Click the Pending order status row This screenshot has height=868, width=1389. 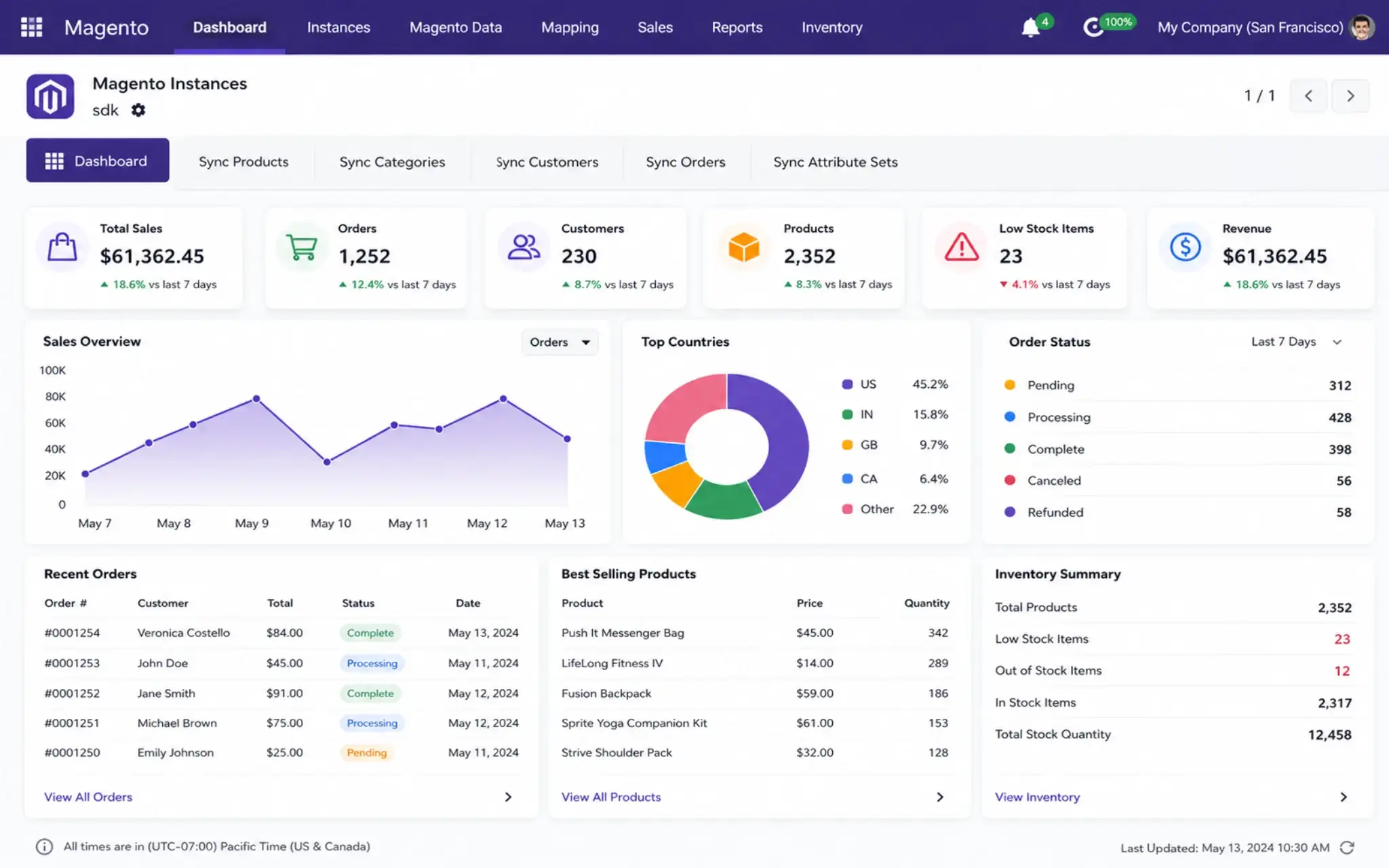click(1177, 385)
